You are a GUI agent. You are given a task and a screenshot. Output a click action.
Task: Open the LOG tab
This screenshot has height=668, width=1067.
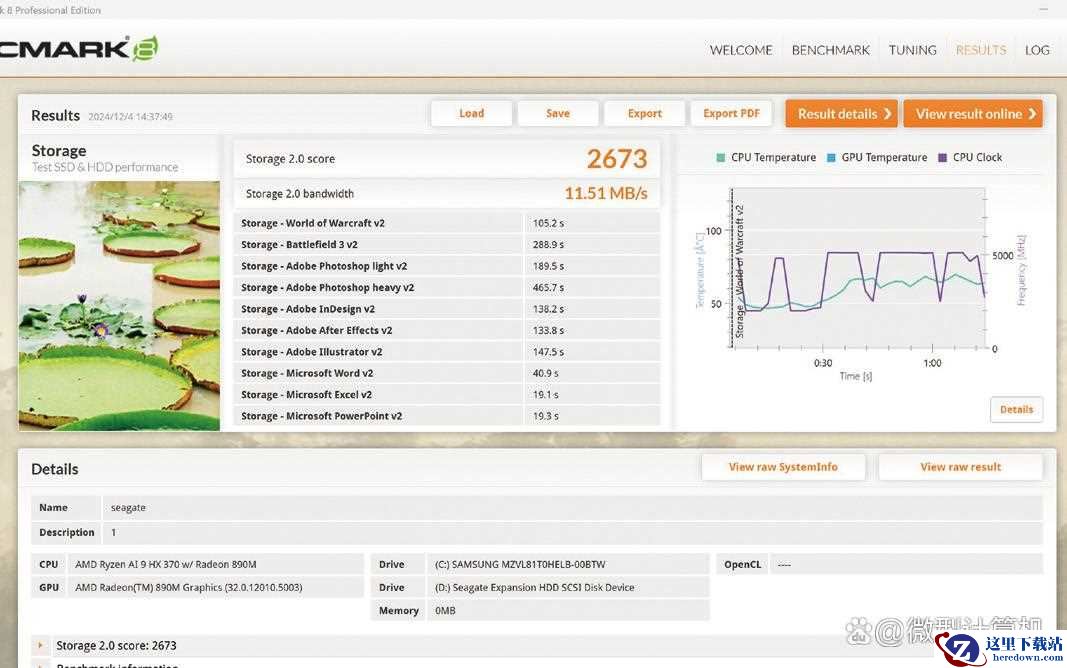tap(1037, 50)
